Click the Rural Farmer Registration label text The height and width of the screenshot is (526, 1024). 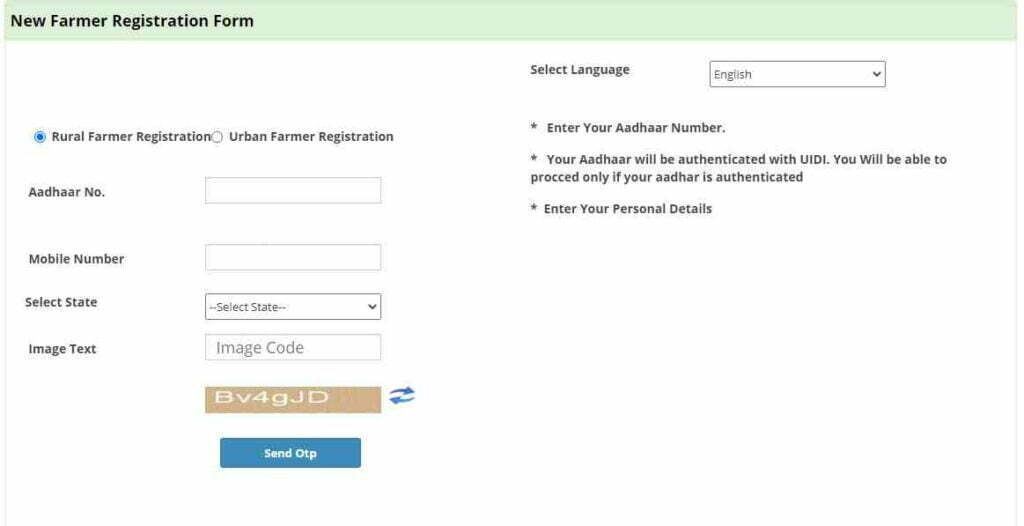[131, 137]
